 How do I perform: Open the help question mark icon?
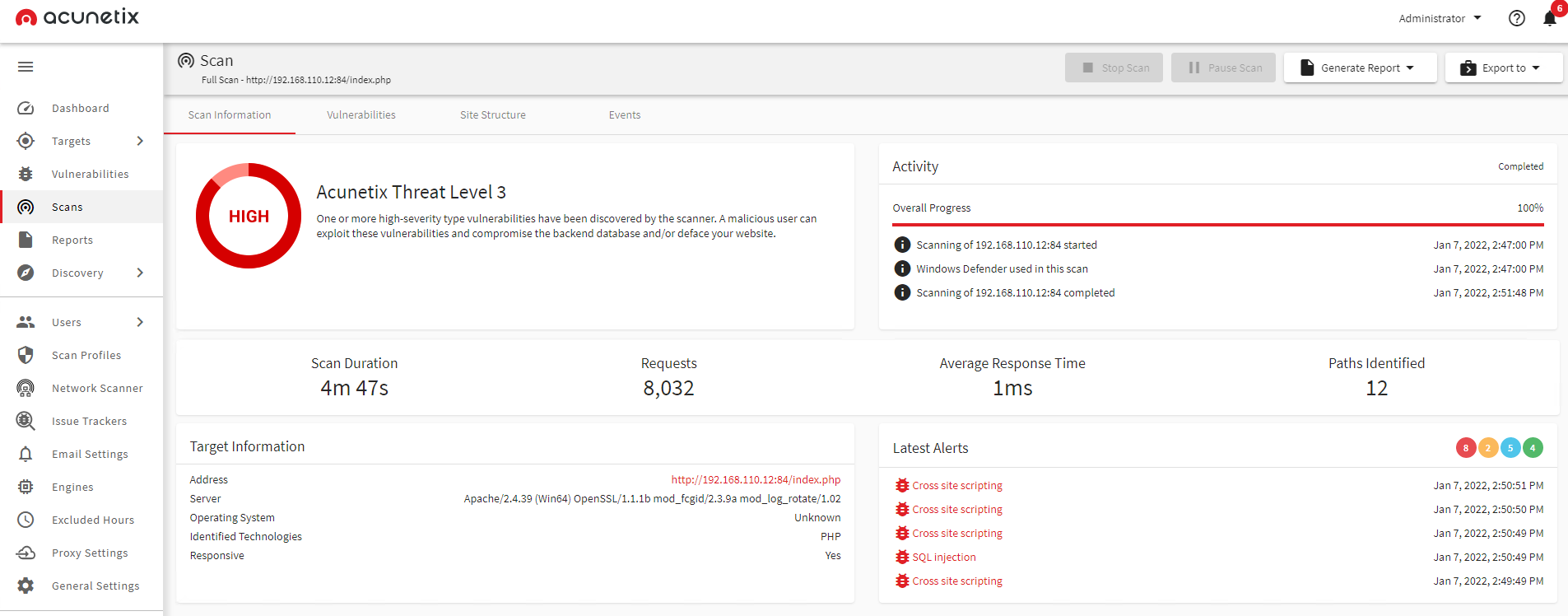click(1517, 18)
